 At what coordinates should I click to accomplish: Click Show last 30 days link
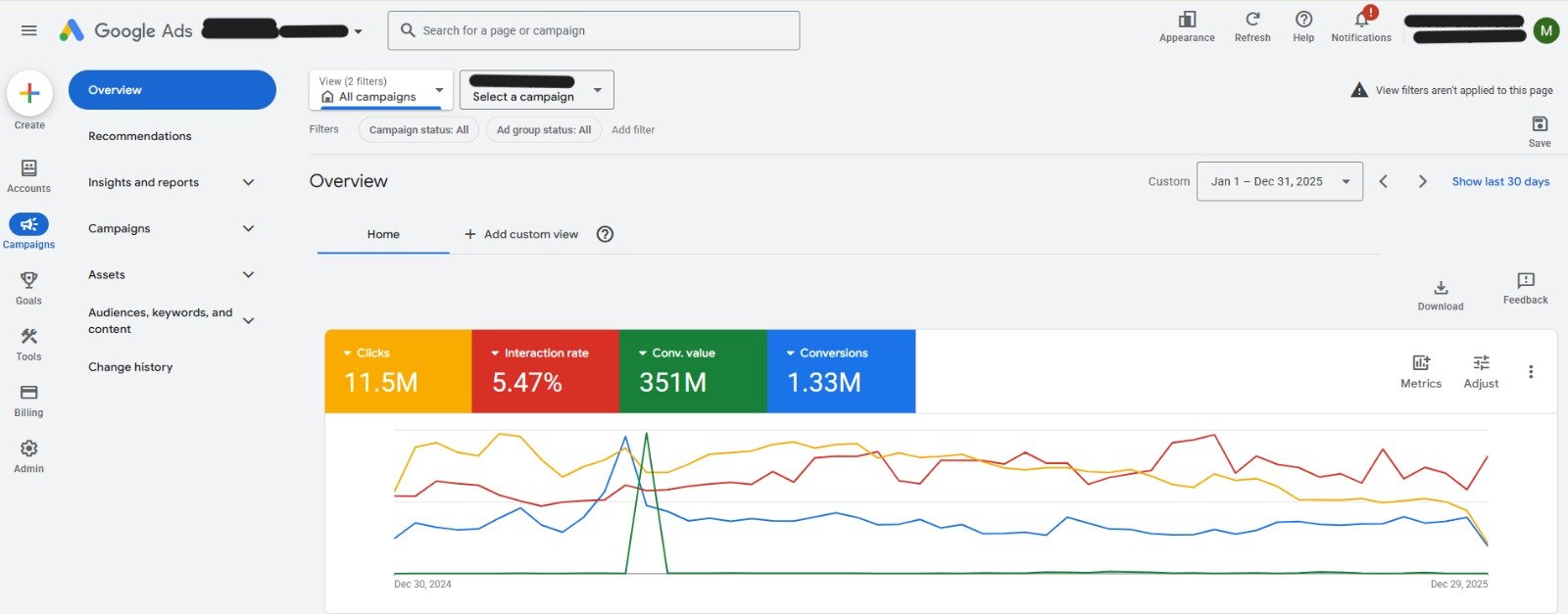(1499, 181)
